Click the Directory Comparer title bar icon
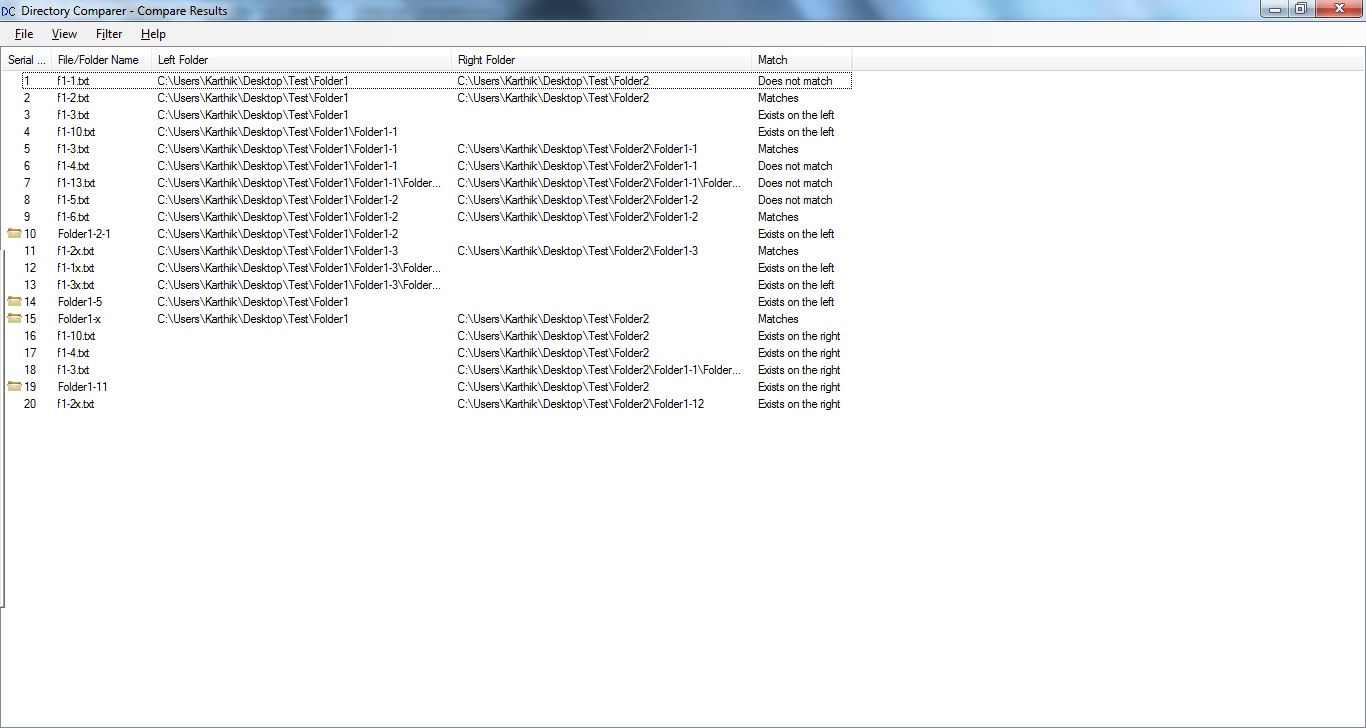The height and width of the screenshot is (728, 1366). 8,11
